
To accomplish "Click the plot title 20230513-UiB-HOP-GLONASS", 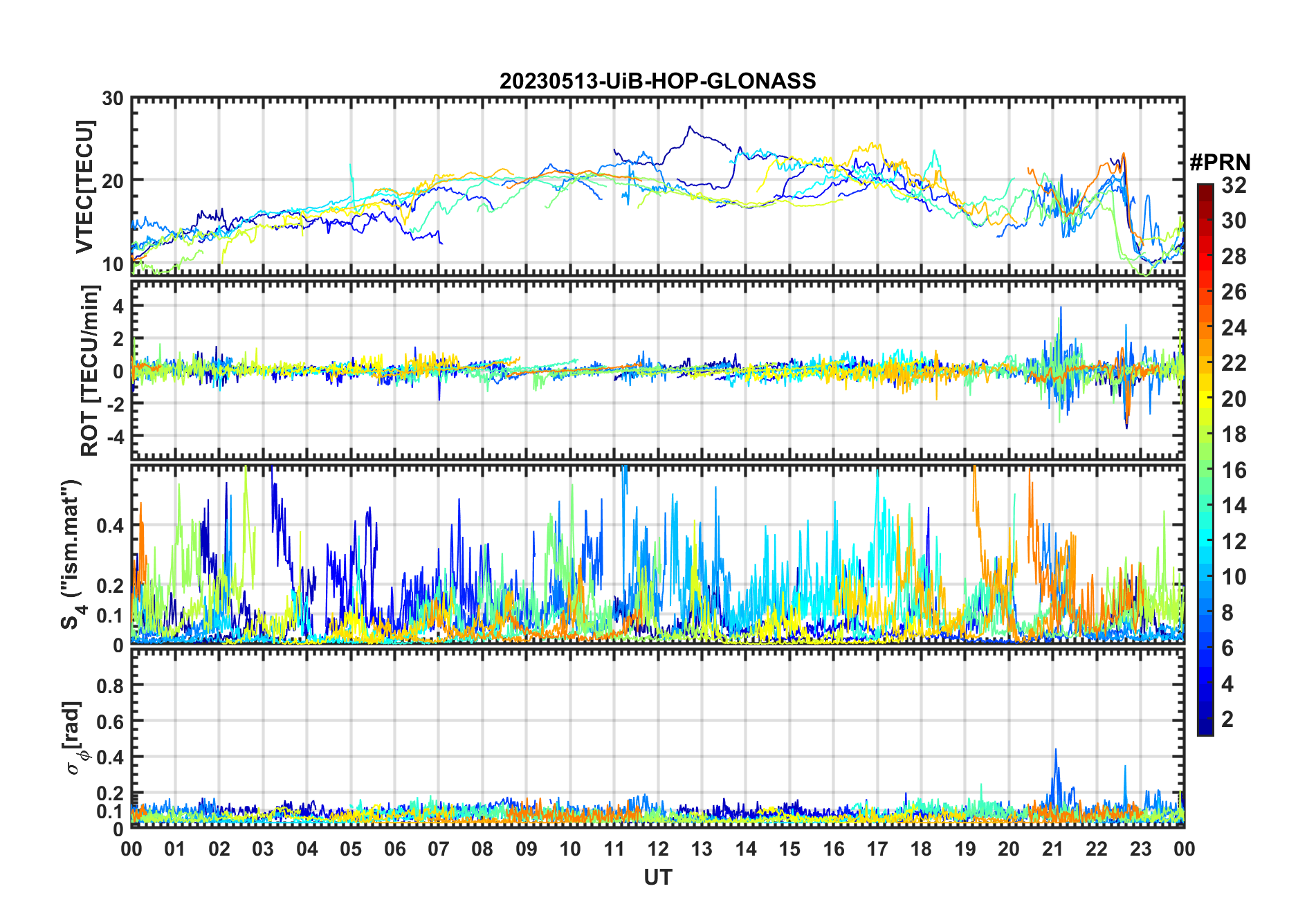I will coord(657,81).
